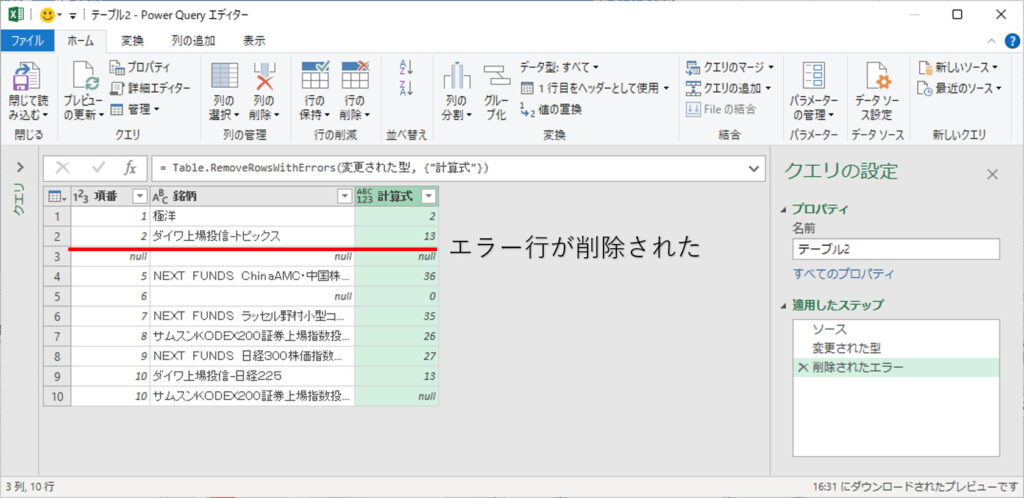Click data type icon of 計算式 column
The width and height of the screenshot is (1024, 498).
point(364,196)
